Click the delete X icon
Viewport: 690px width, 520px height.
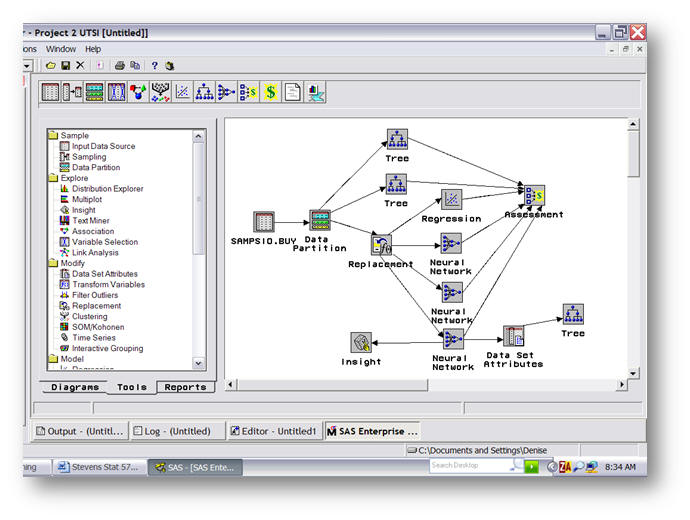coord(80,65)
